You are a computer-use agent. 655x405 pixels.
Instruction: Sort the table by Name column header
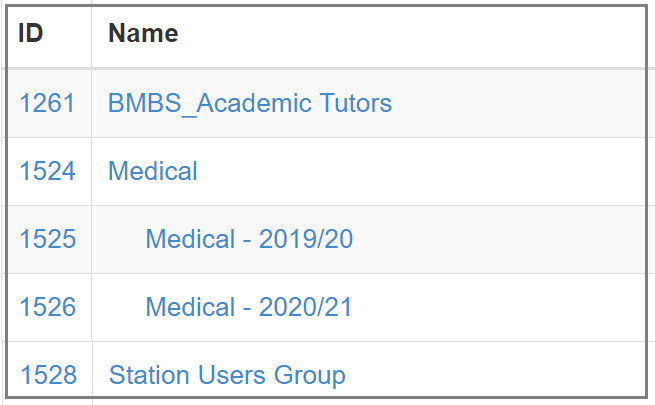click(143, 33)
